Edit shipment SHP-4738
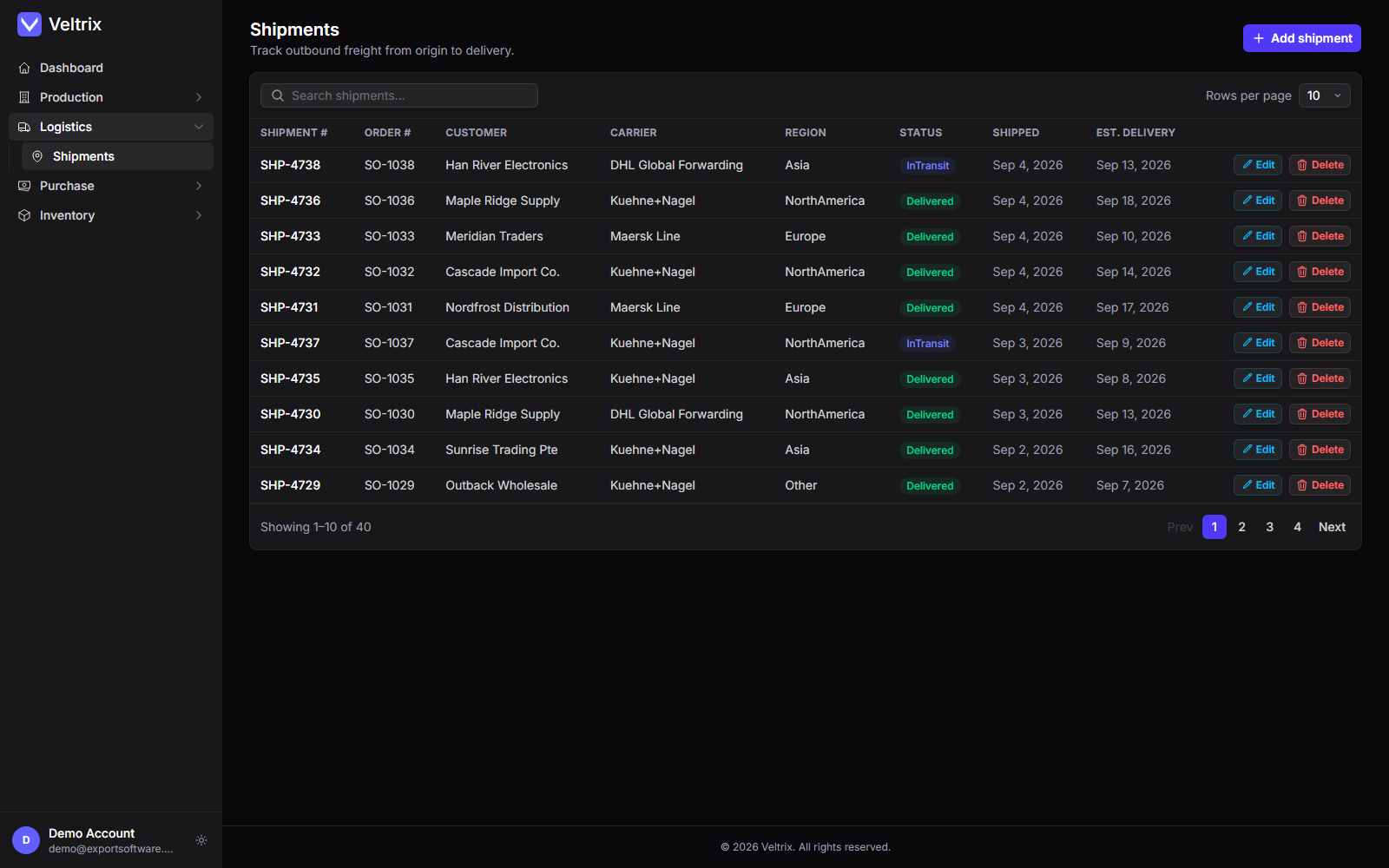Screen dimensions: 1389x868 [1258, 165]
